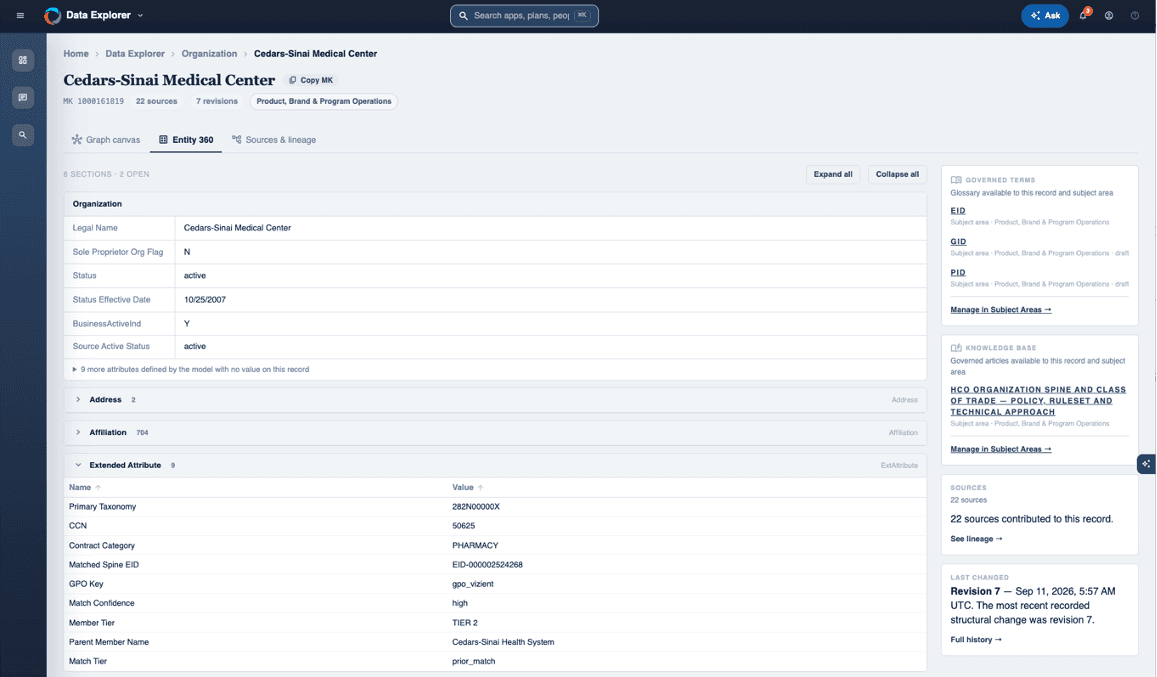Open the messages panel icon in sidebar

[x=23, y=97]
